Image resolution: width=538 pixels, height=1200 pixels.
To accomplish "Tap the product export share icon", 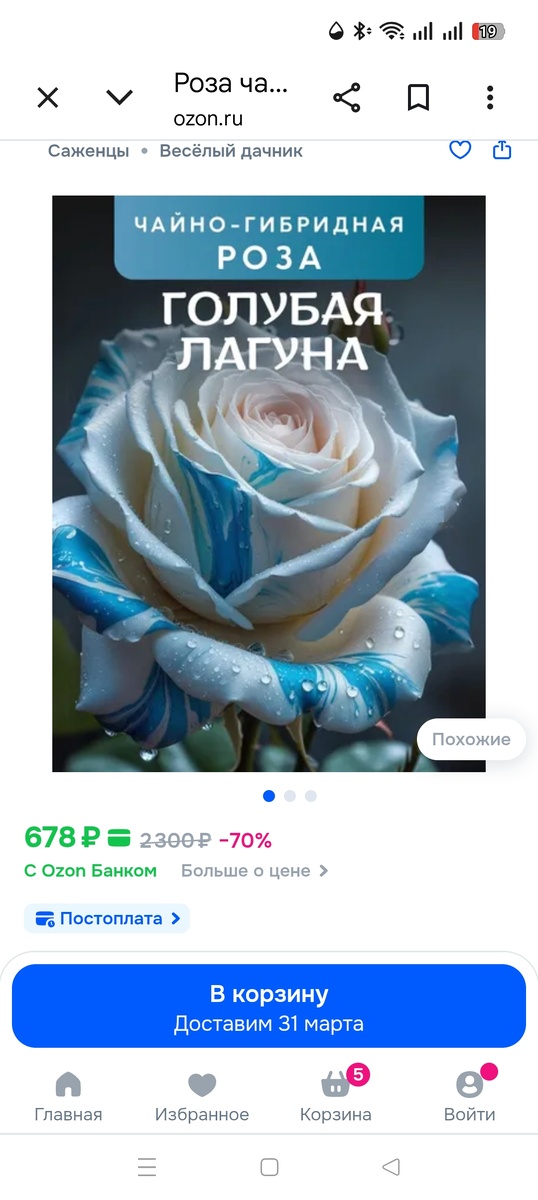I will pos(502,150).
